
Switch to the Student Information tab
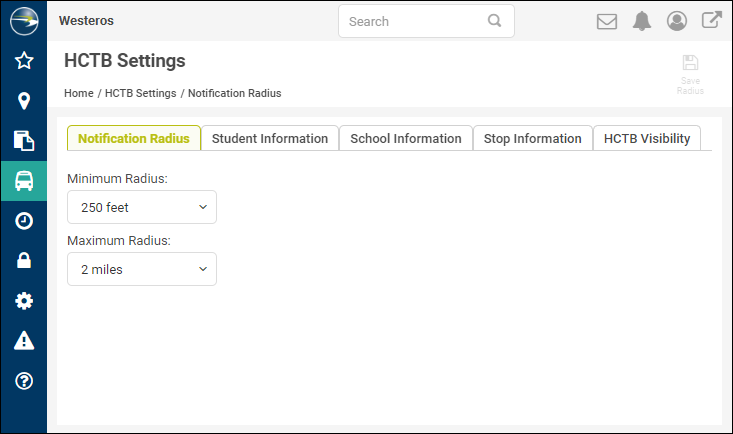point(270,138)
